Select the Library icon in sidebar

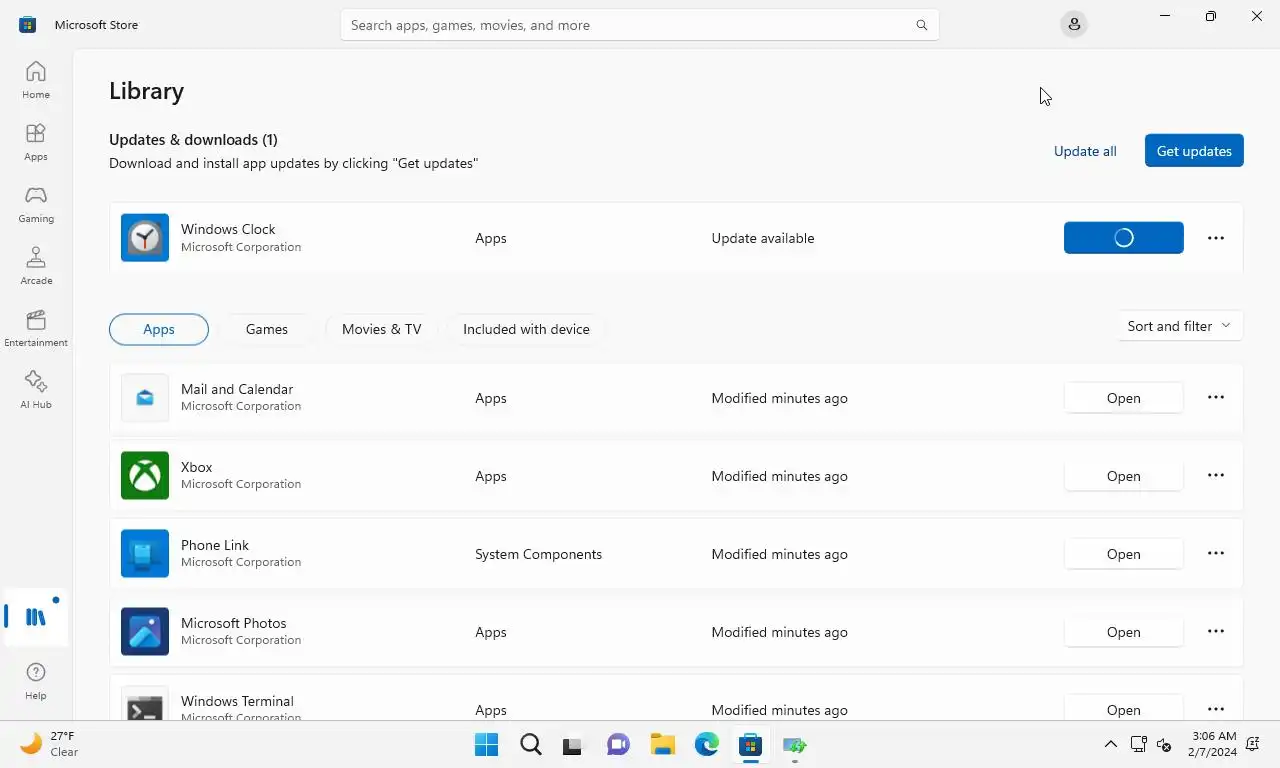point(36,617)
